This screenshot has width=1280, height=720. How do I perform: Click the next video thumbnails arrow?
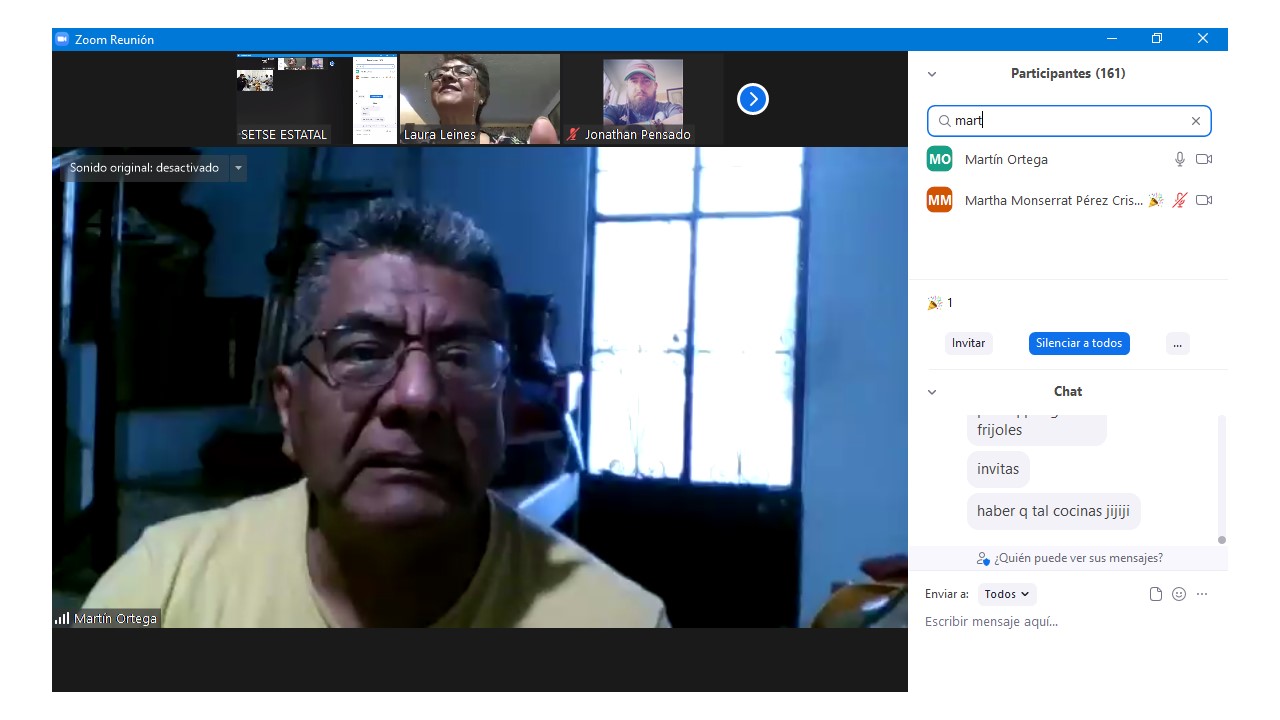click(x=752, y=99)
